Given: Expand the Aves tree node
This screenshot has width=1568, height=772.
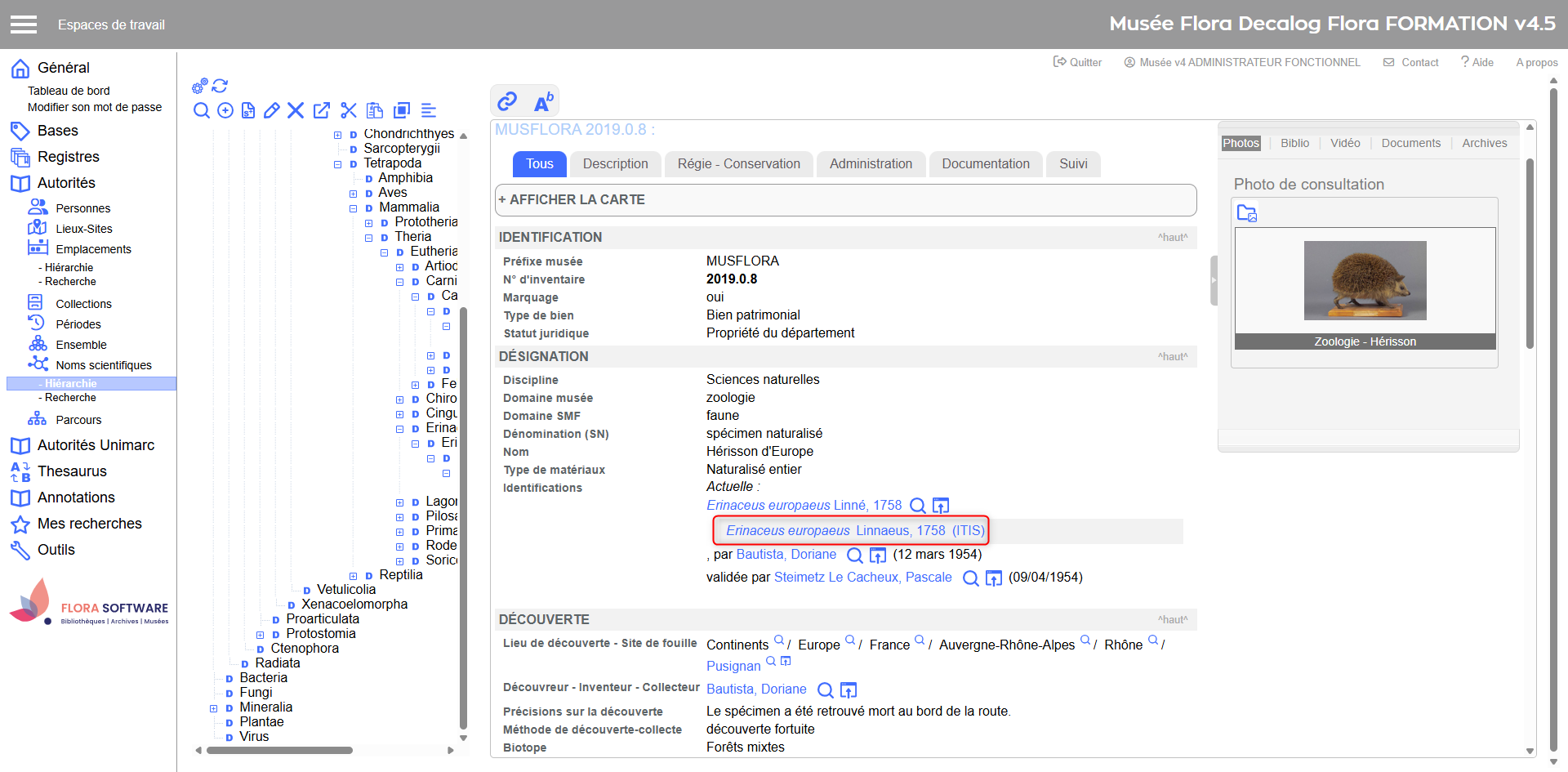Looking at the screenshot, I should click(354, 194).
